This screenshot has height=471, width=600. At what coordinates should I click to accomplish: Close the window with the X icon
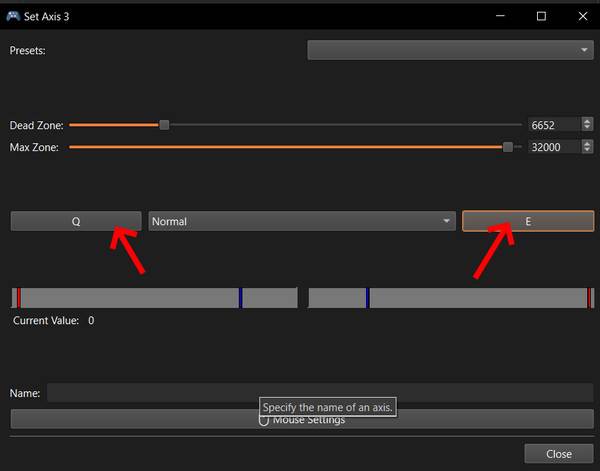[x=583, y=16]
